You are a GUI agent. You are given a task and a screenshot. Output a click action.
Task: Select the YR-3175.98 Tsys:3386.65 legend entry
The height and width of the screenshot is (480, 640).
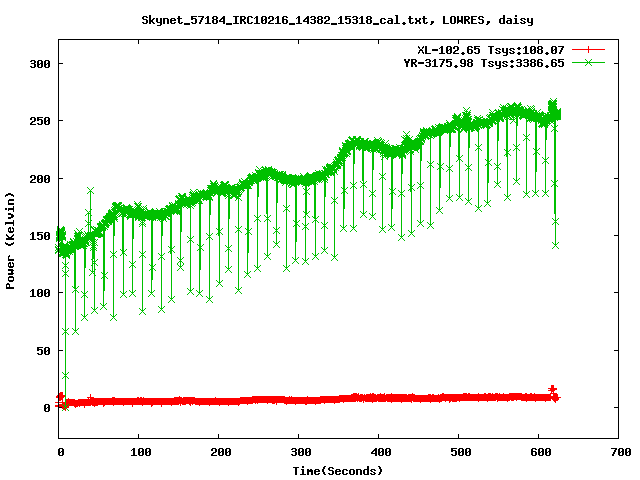coord(484,63)
